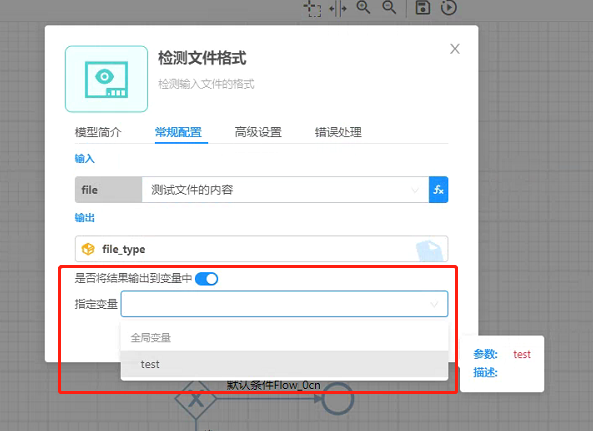Click the file-format detection module icon thumbnail
This screenshot has height=431, width=593.
point(106,79)
